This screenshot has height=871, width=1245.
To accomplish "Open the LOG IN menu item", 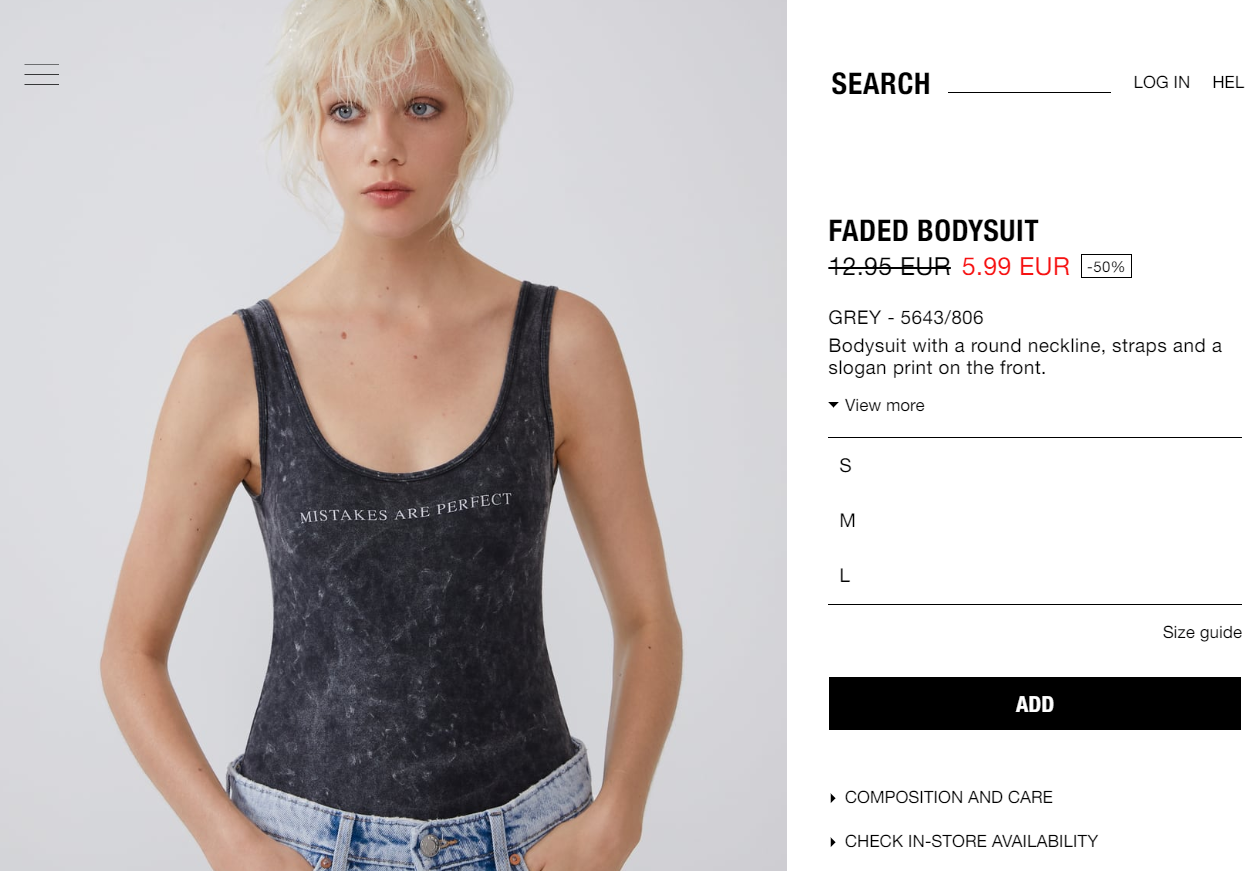I will tap(1161, 82).
